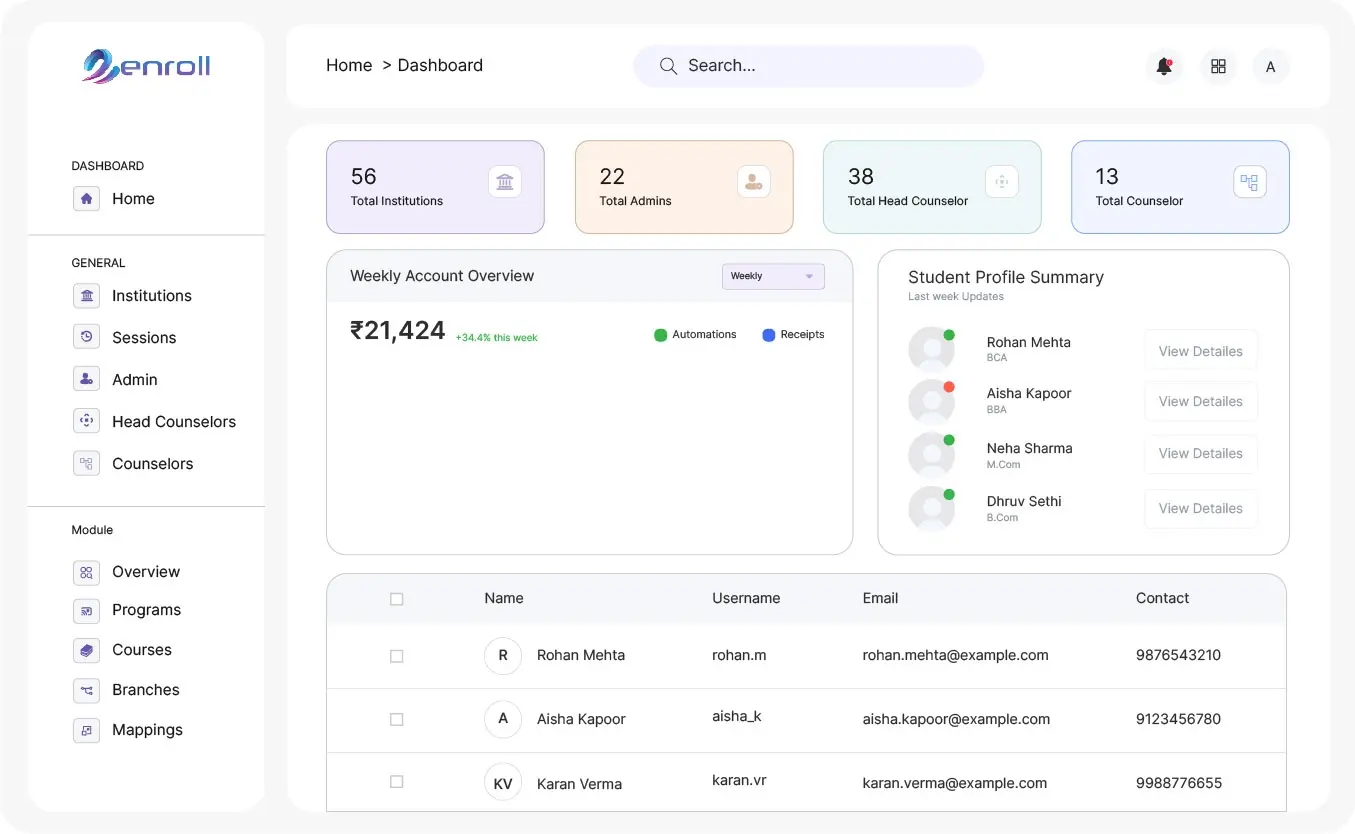
Task: Check the Rohan Mehta row checkbox
Action: (x=397, y=656)
